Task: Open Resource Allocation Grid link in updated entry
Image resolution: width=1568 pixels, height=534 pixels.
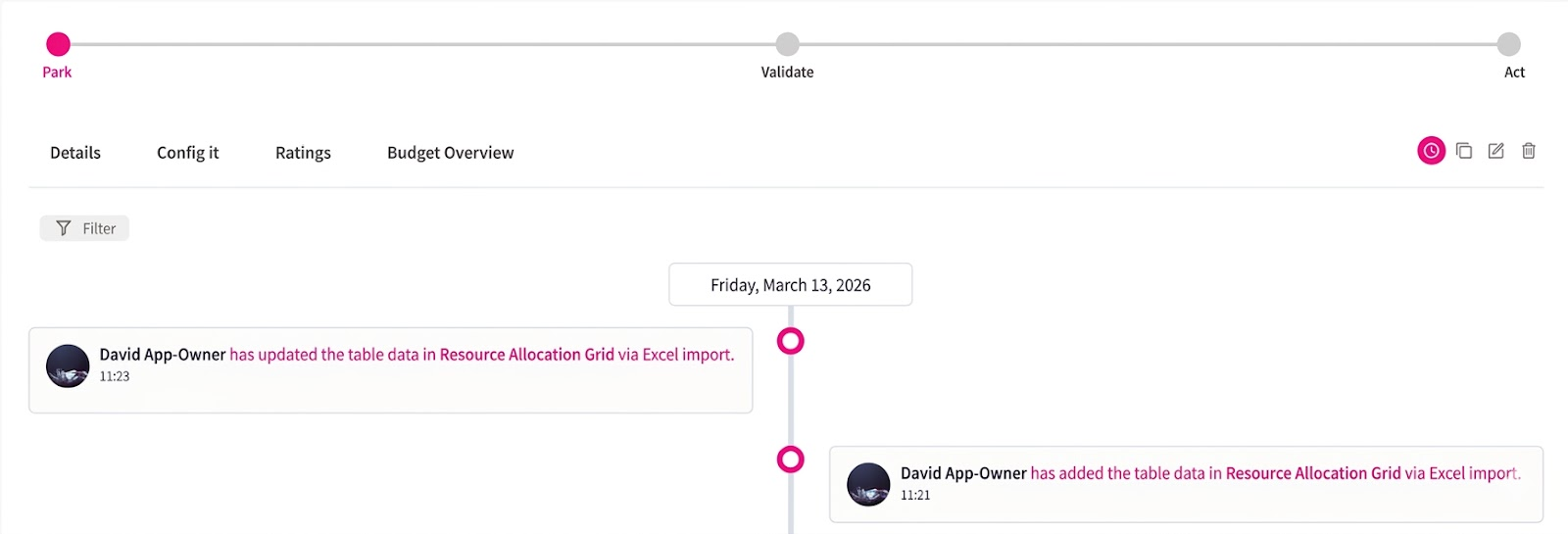Action: pyautogui.click(x=526, y=355)
